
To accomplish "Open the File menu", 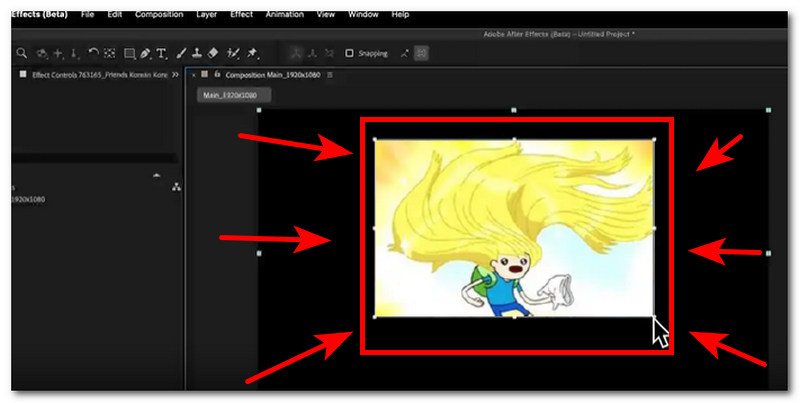I will coord(88,14).
